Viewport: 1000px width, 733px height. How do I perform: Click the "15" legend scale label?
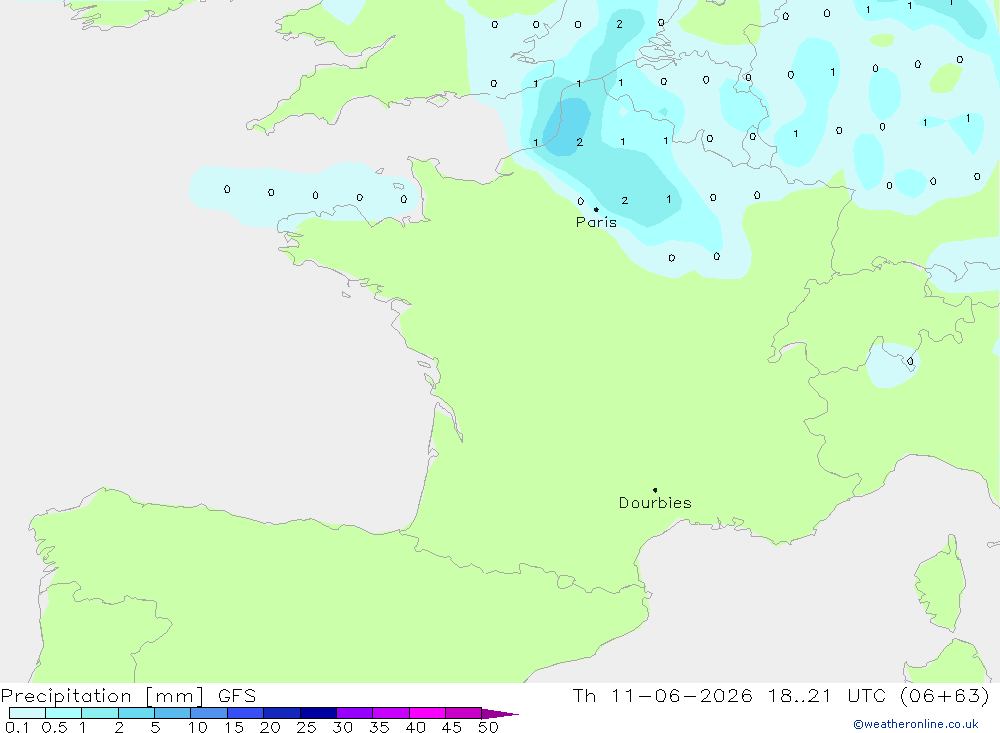(x=234, y=727)
